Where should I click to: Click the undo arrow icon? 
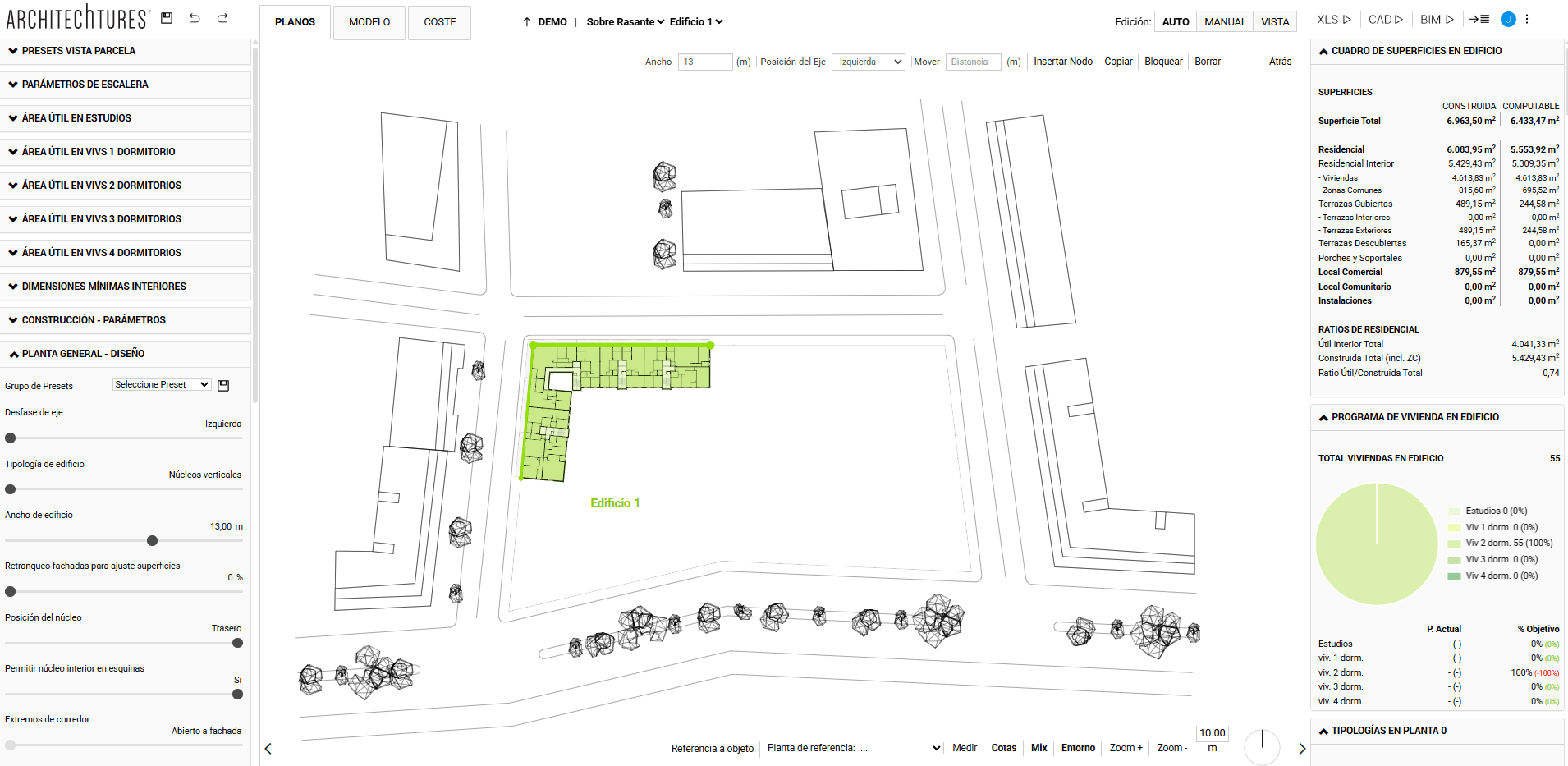195,18
